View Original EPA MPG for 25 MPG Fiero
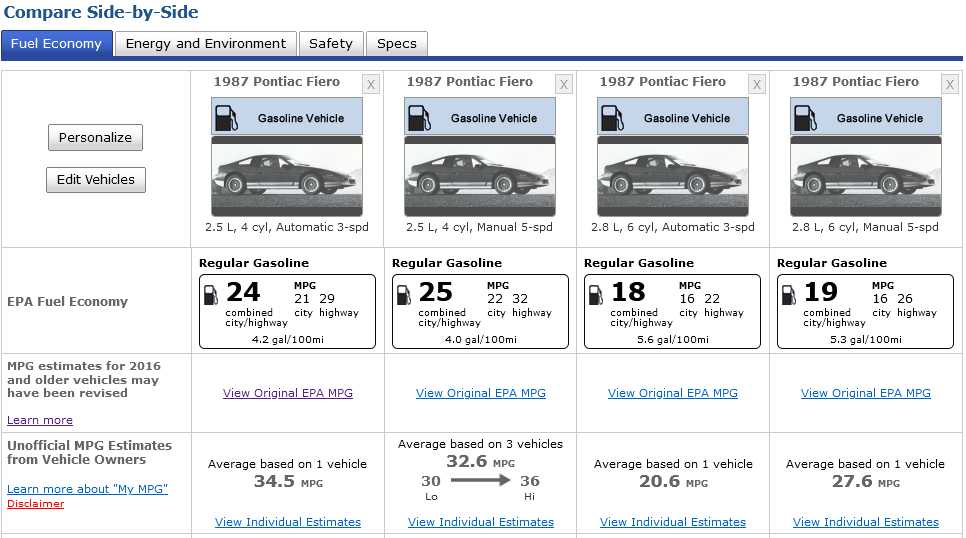 tap(481, 393)
